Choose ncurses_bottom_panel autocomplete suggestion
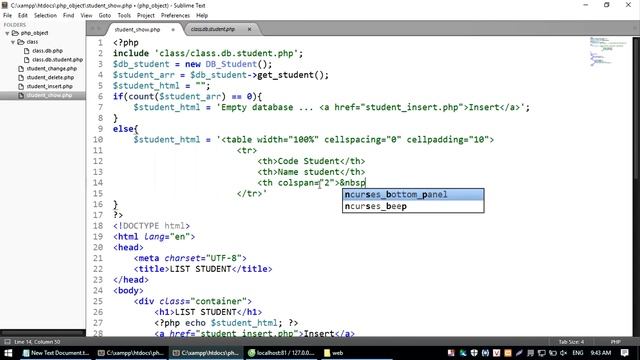This screenshot has width=640, height=360. (x=413, y=195)
